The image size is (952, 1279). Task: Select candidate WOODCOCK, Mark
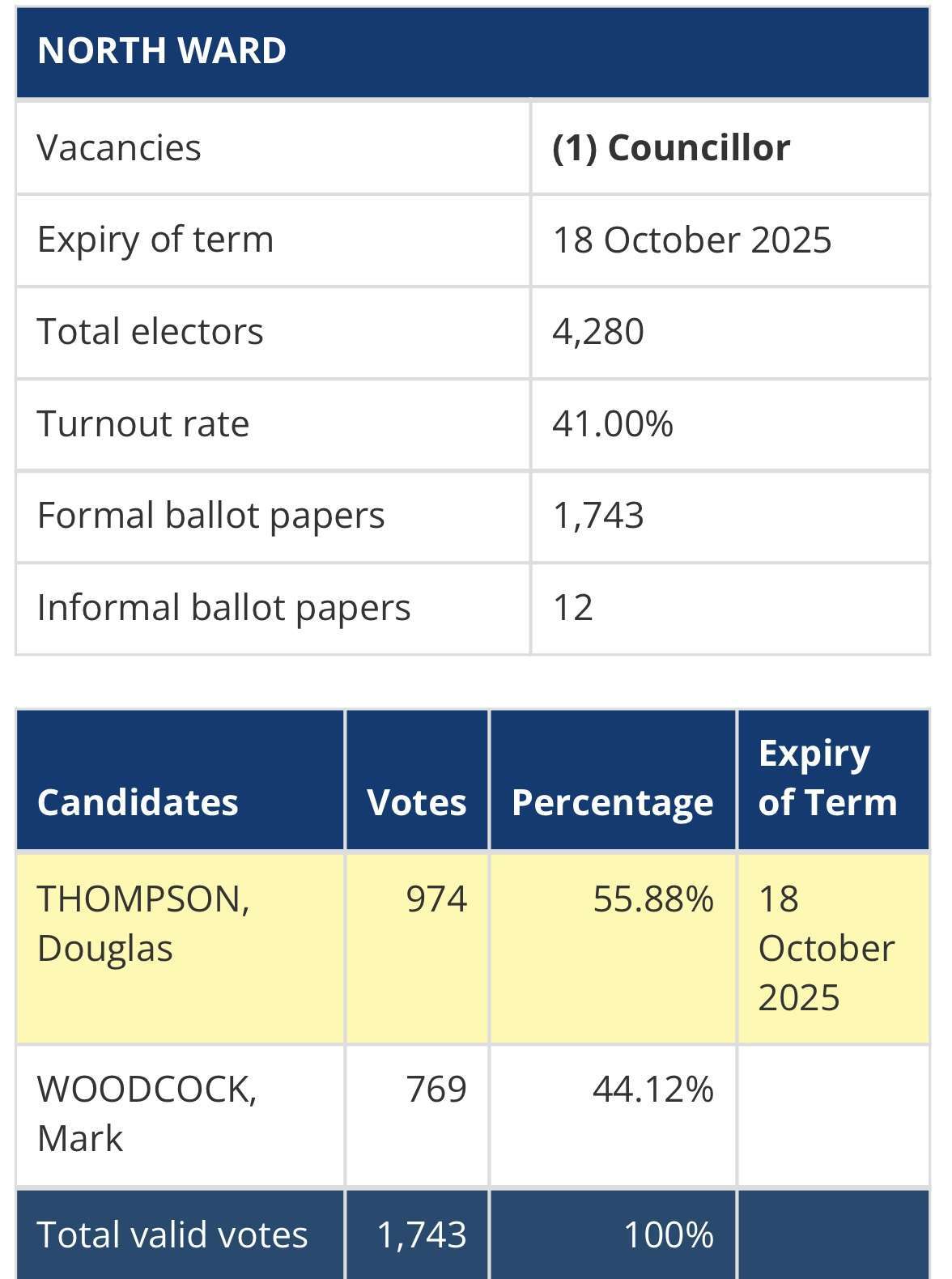147,1114
